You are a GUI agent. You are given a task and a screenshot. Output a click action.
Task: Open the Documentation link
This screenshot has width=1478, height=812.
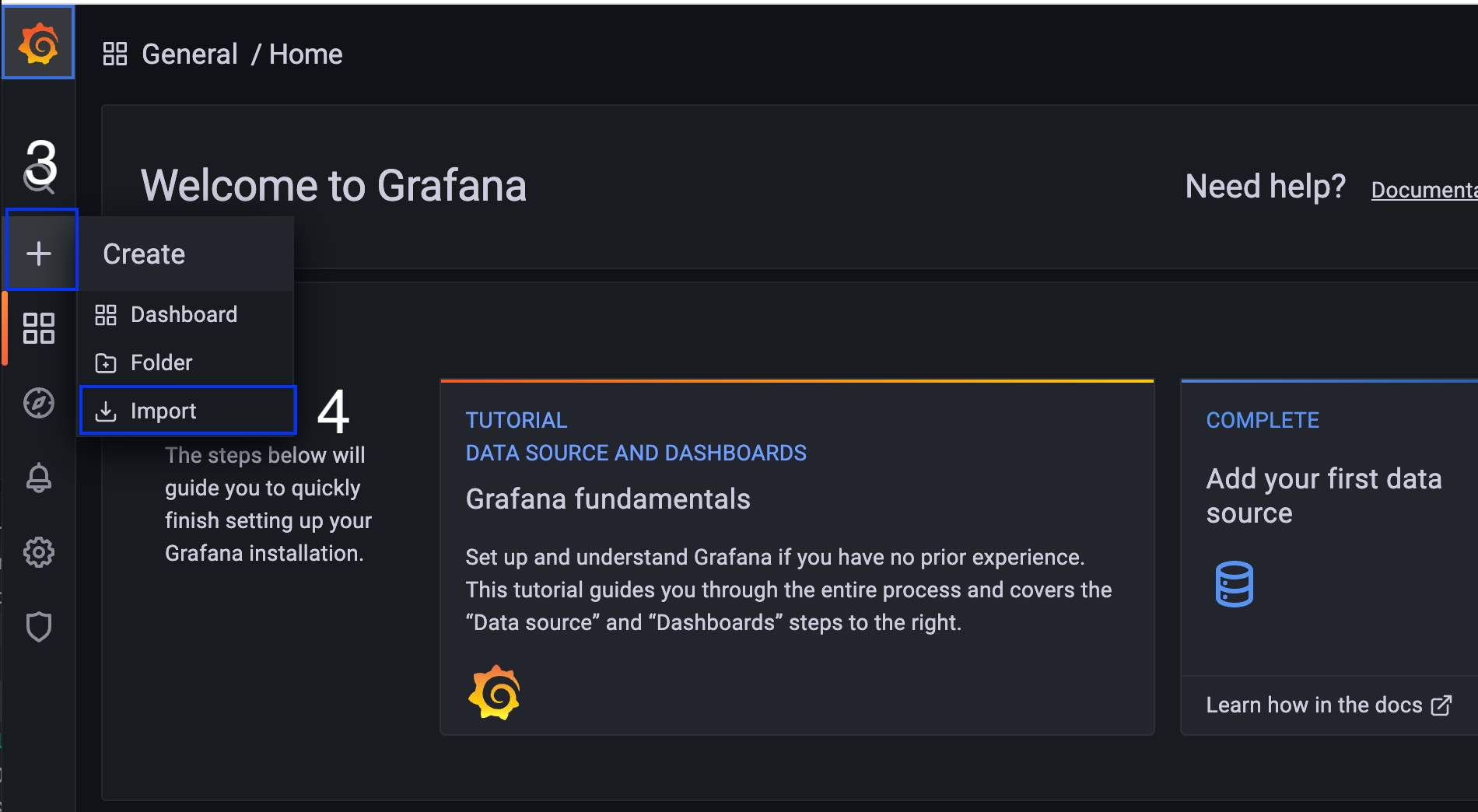[x=1424, y=190]
